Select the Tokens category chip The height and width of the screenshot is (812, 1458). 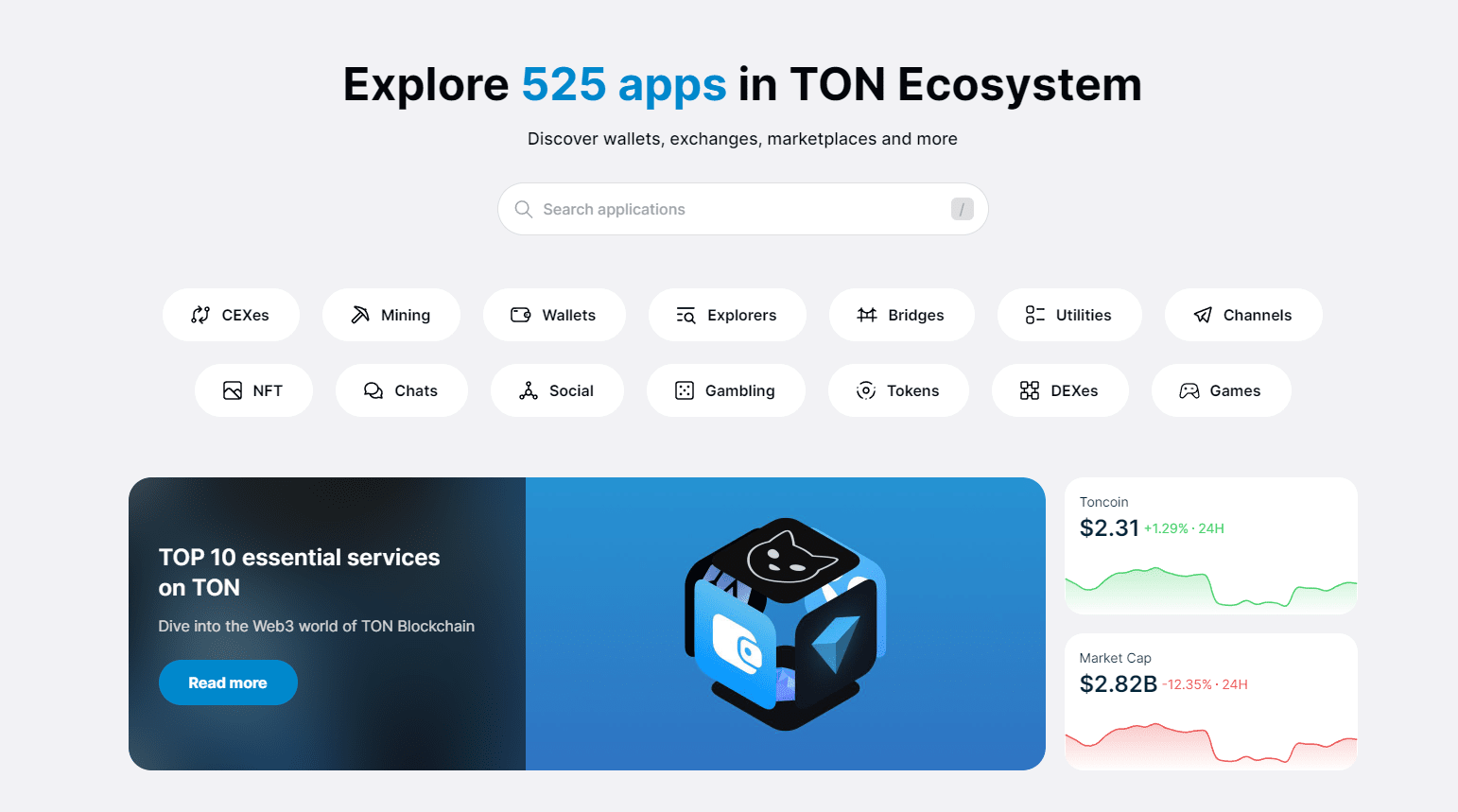[x=898, y=390]
